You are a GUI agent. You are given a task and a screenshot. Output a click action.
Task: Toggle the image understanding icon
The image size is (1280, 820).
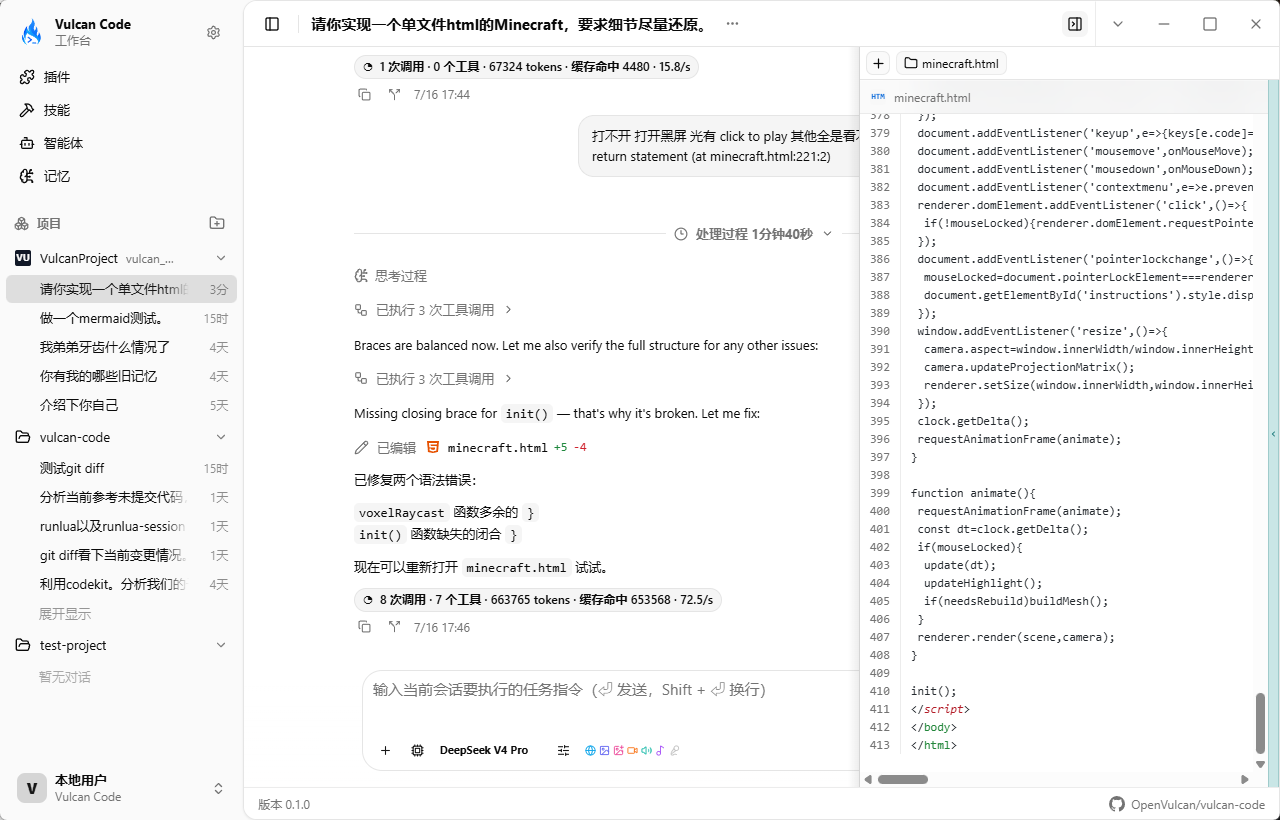tap(604, 750)
